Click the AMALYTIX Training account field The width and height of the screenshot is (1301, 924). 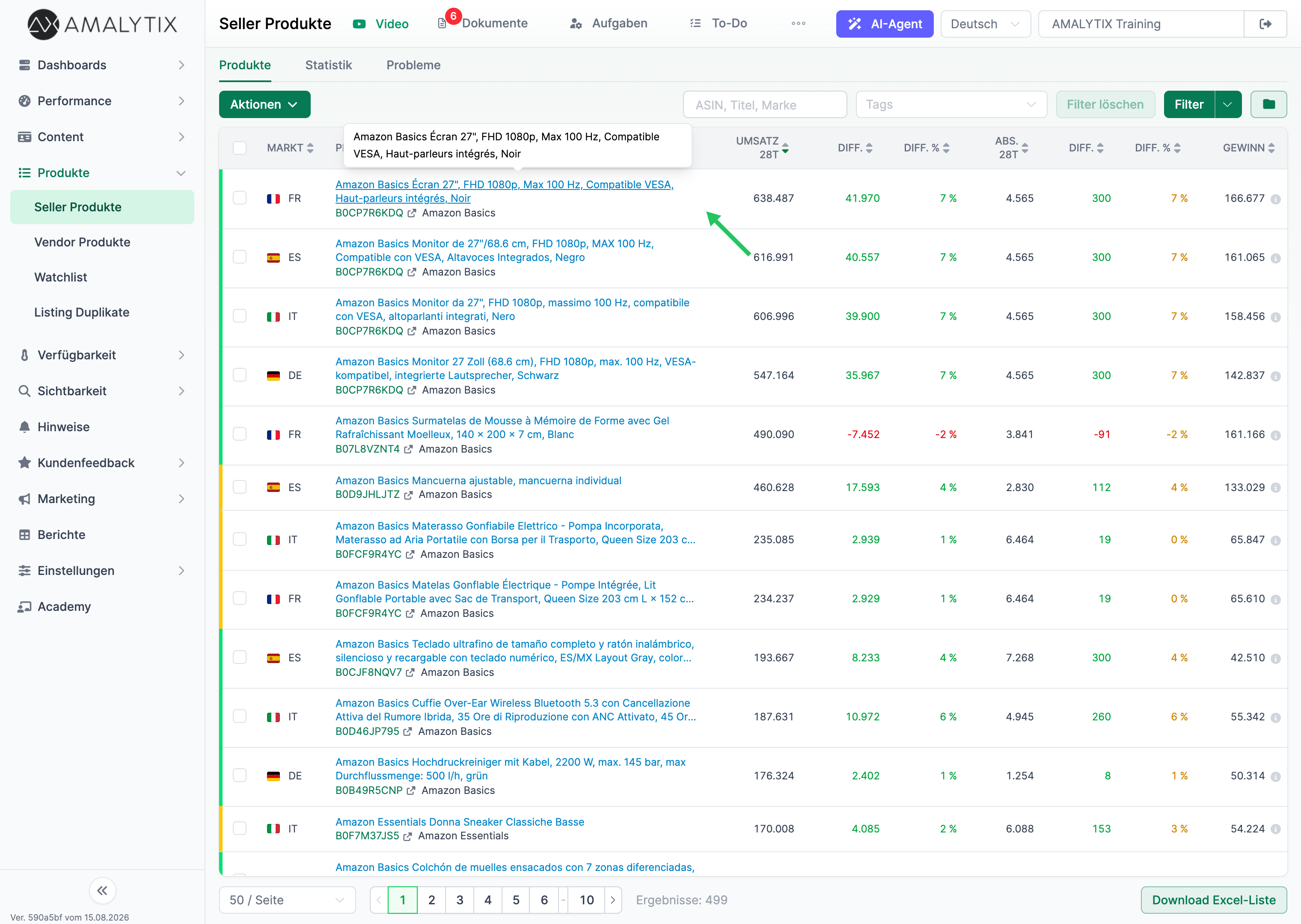pyautogui.click(x=1141, y=24)
